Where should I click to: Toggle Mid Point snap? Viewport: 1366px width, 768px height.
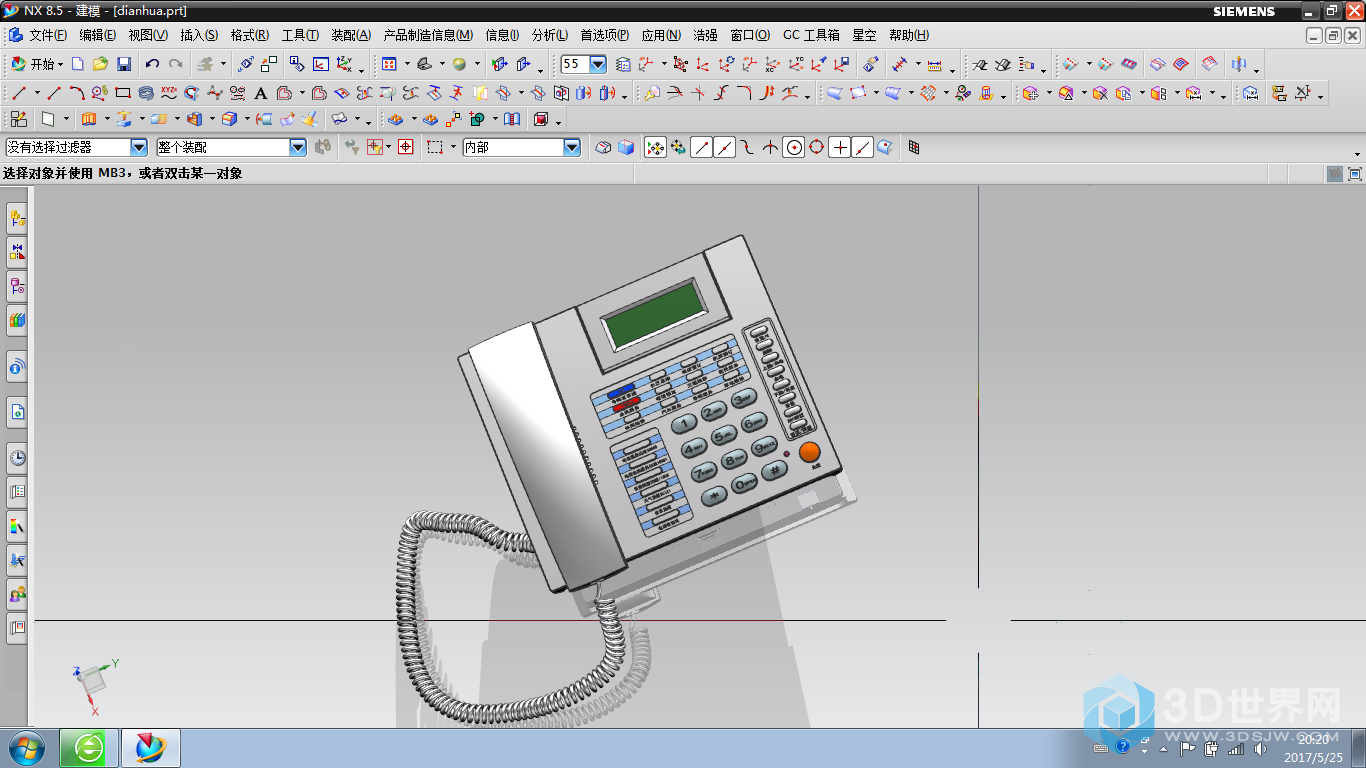(x=725, y=147)
